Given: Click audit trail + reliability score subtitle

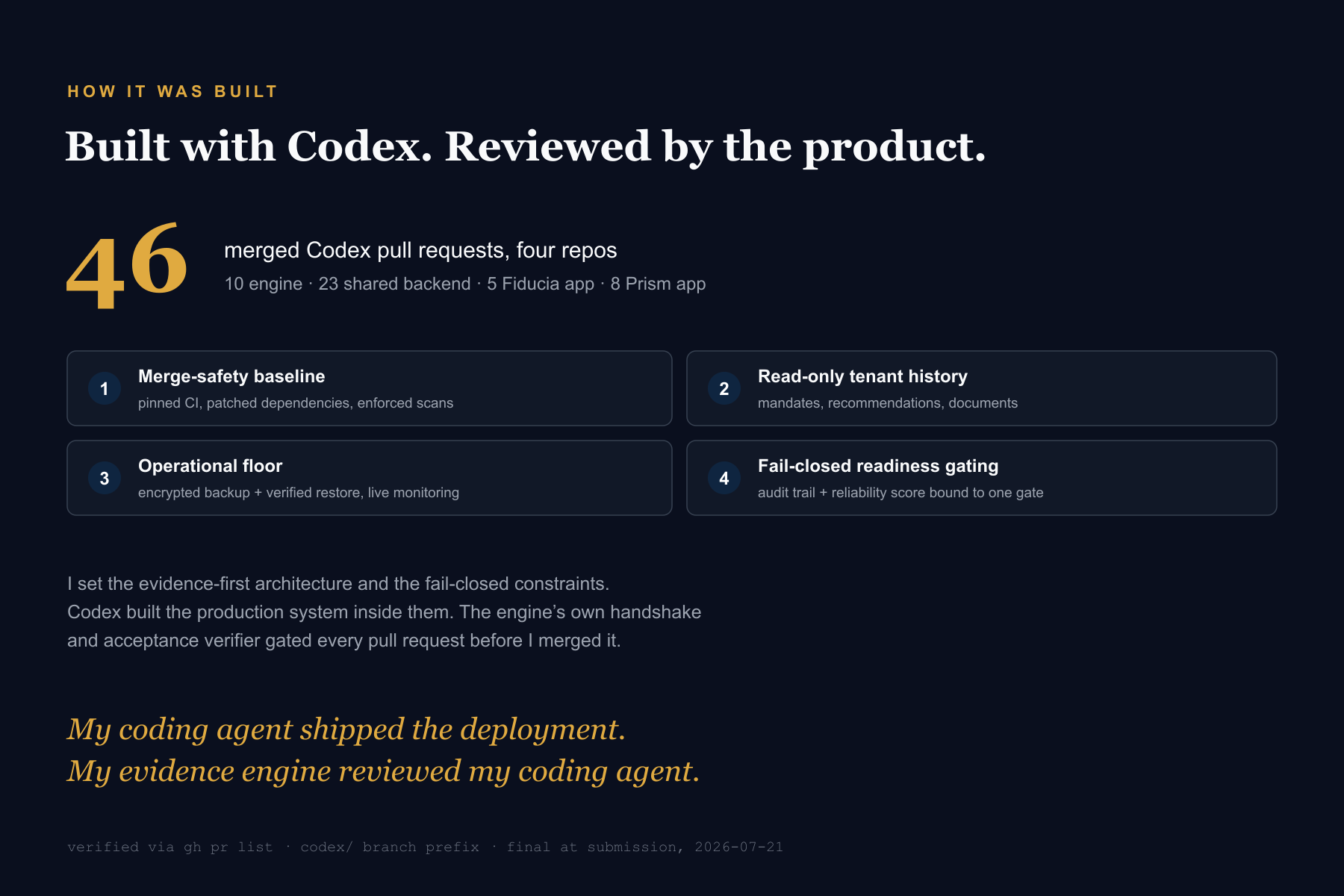Looking at the screenshot, I should [x=900, y=493].
